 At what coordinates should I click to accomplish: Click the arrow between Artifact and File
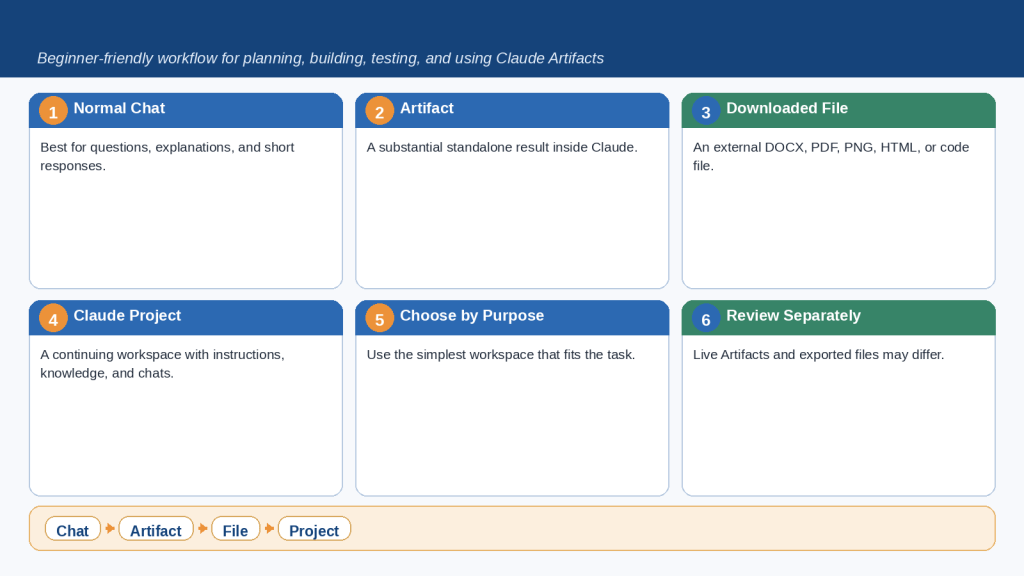[202, 528]
